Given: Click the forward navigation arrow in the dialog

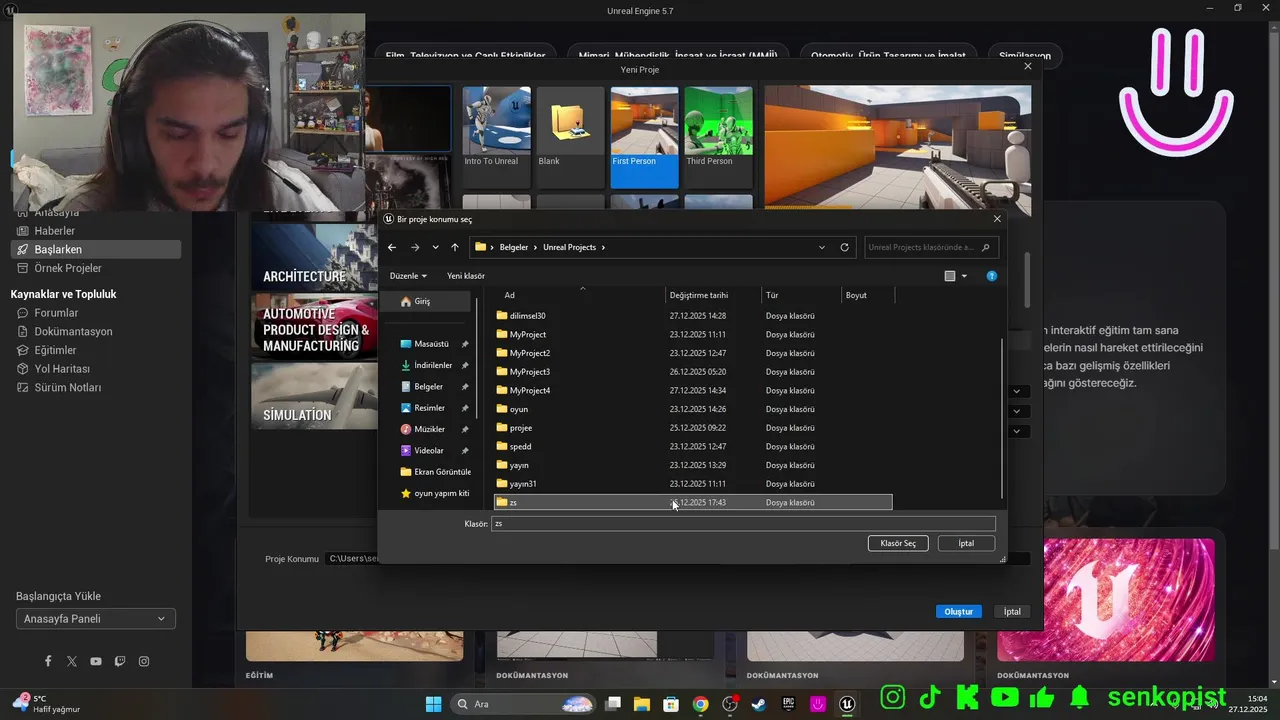Looking at the screenshot, I should tap(415, 247).
